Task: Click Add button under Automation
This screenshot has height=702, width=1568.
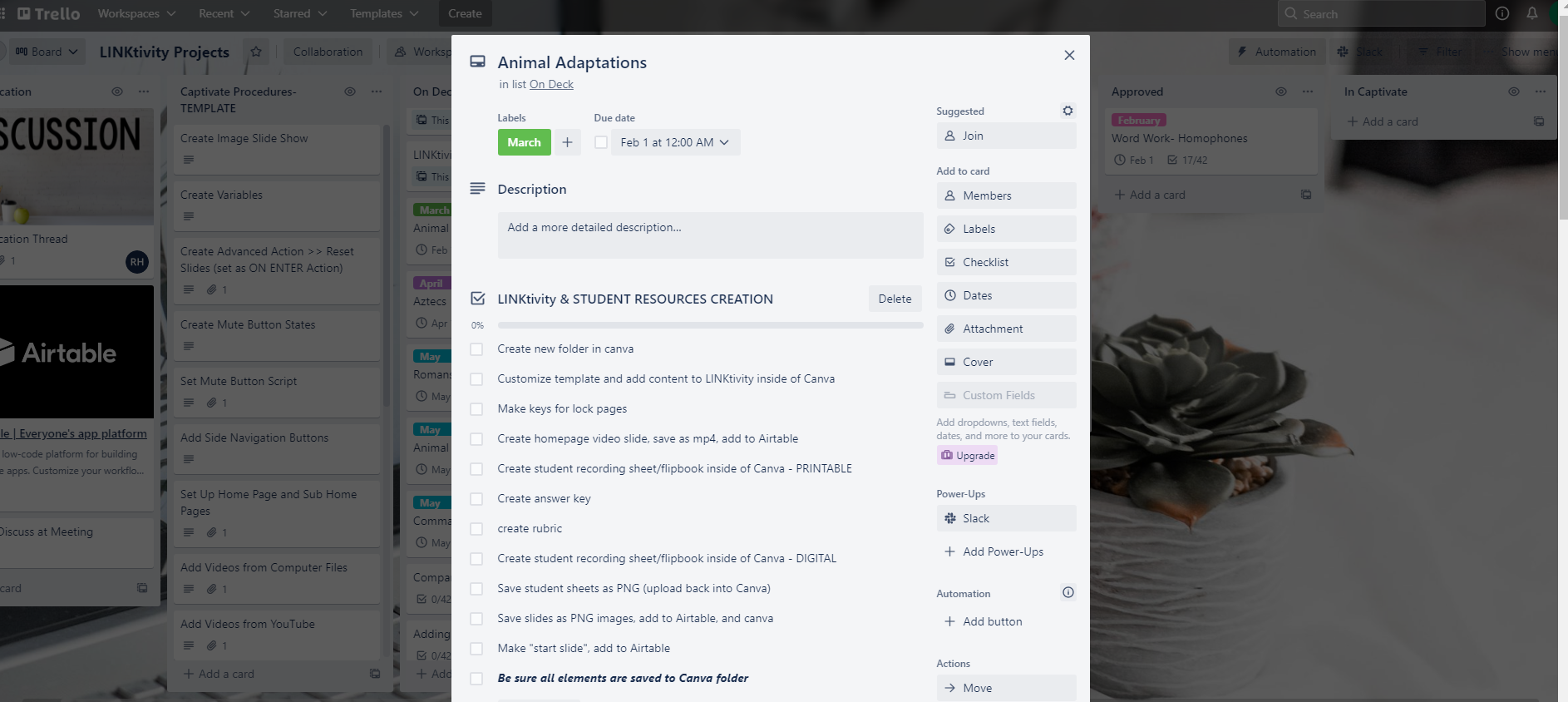Action: (x=1006, y=621)
